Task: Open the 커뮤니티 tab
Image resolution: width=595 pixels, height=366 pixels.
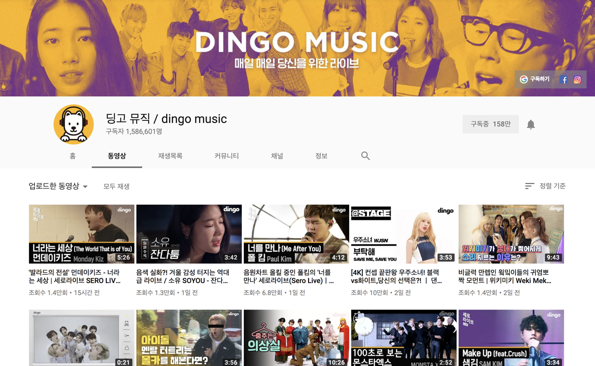Action: pyautogui.click(x=227, y=156)
